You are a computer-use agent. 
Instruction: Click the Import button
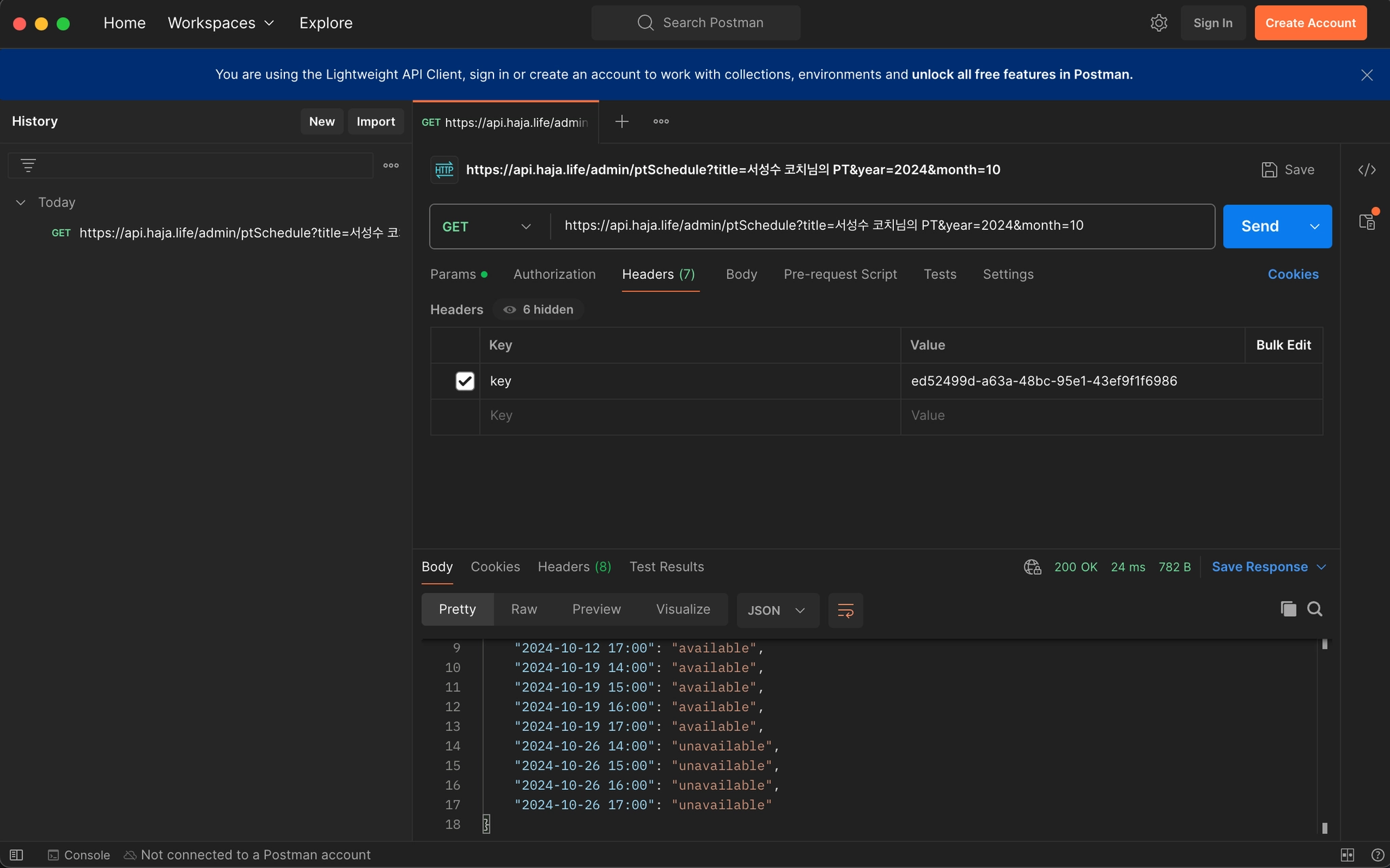point(375,121)
